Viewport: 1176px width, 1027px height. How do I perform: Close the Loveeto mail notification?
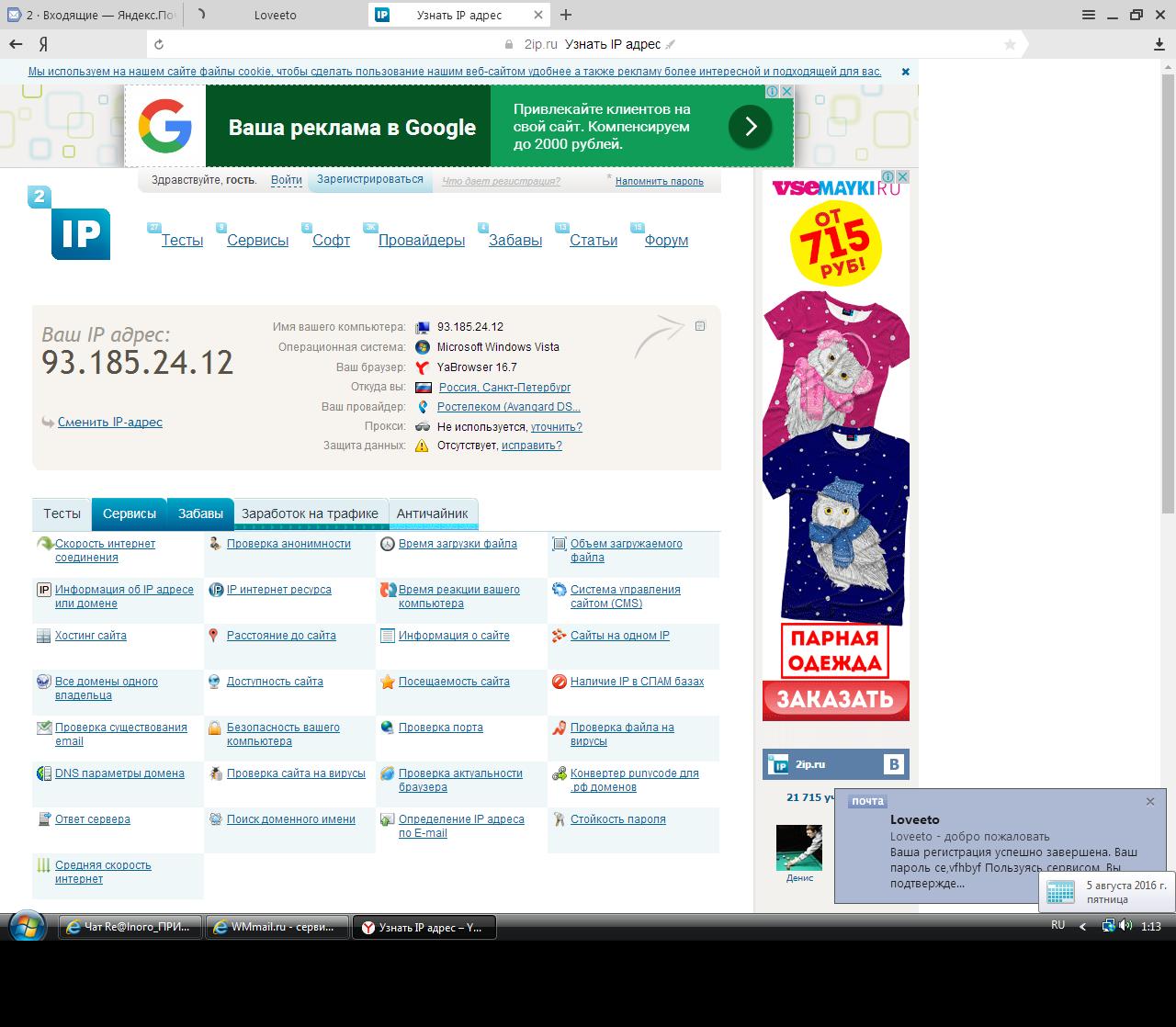coord(1149,801)
